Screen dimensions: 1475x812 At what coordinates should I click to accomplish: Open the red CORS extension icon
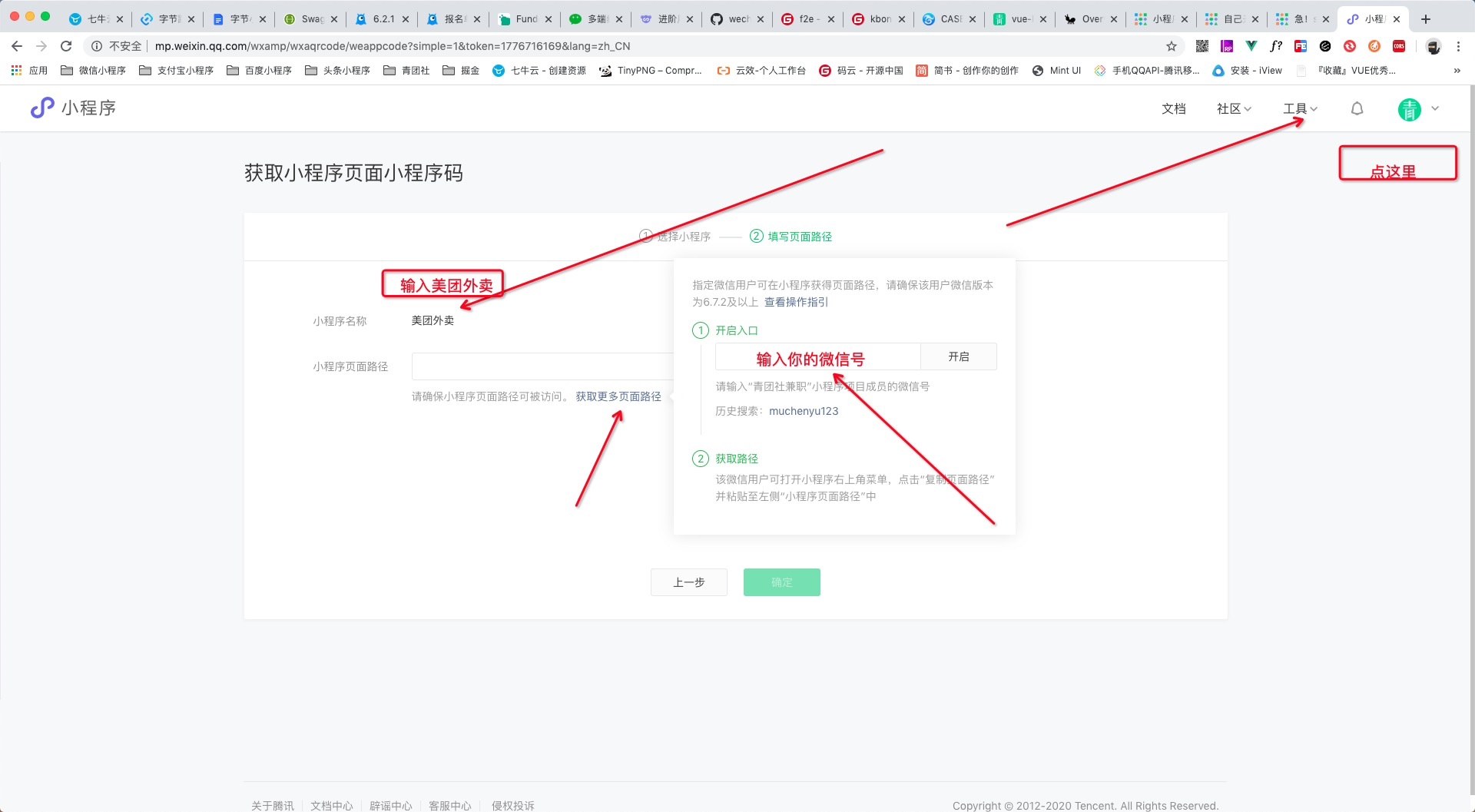click(1399, 46)
